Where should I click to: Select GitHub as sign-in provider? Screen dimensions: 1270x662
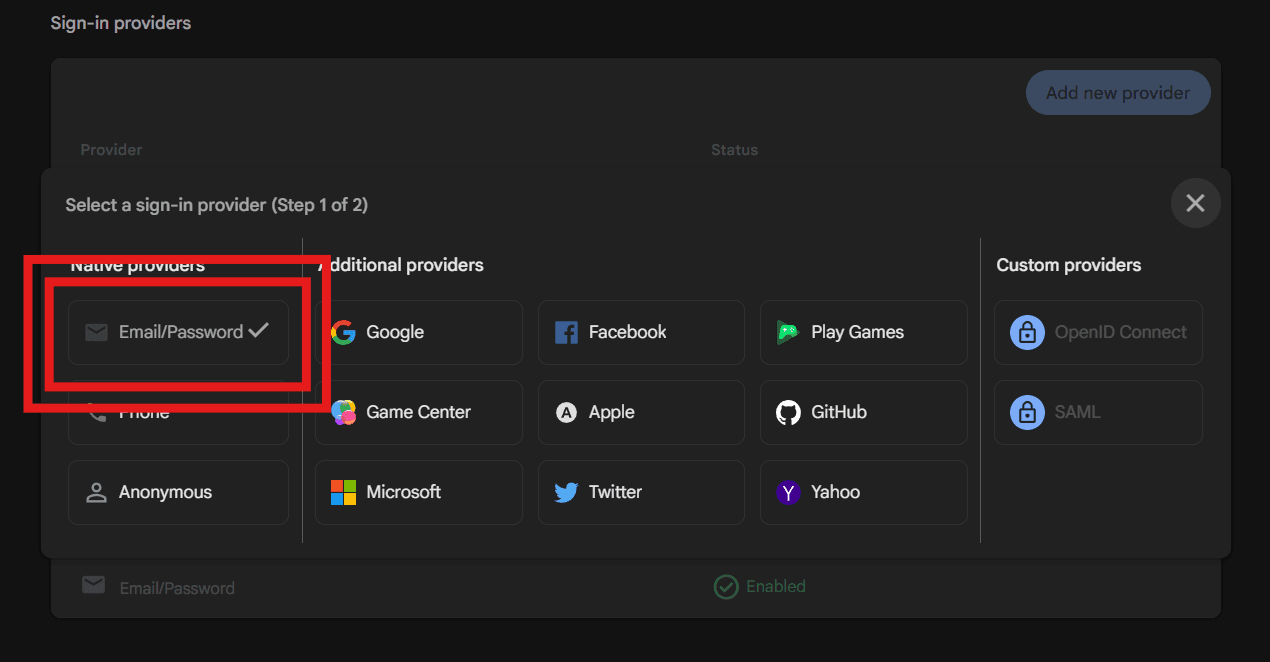click(864, 412)
